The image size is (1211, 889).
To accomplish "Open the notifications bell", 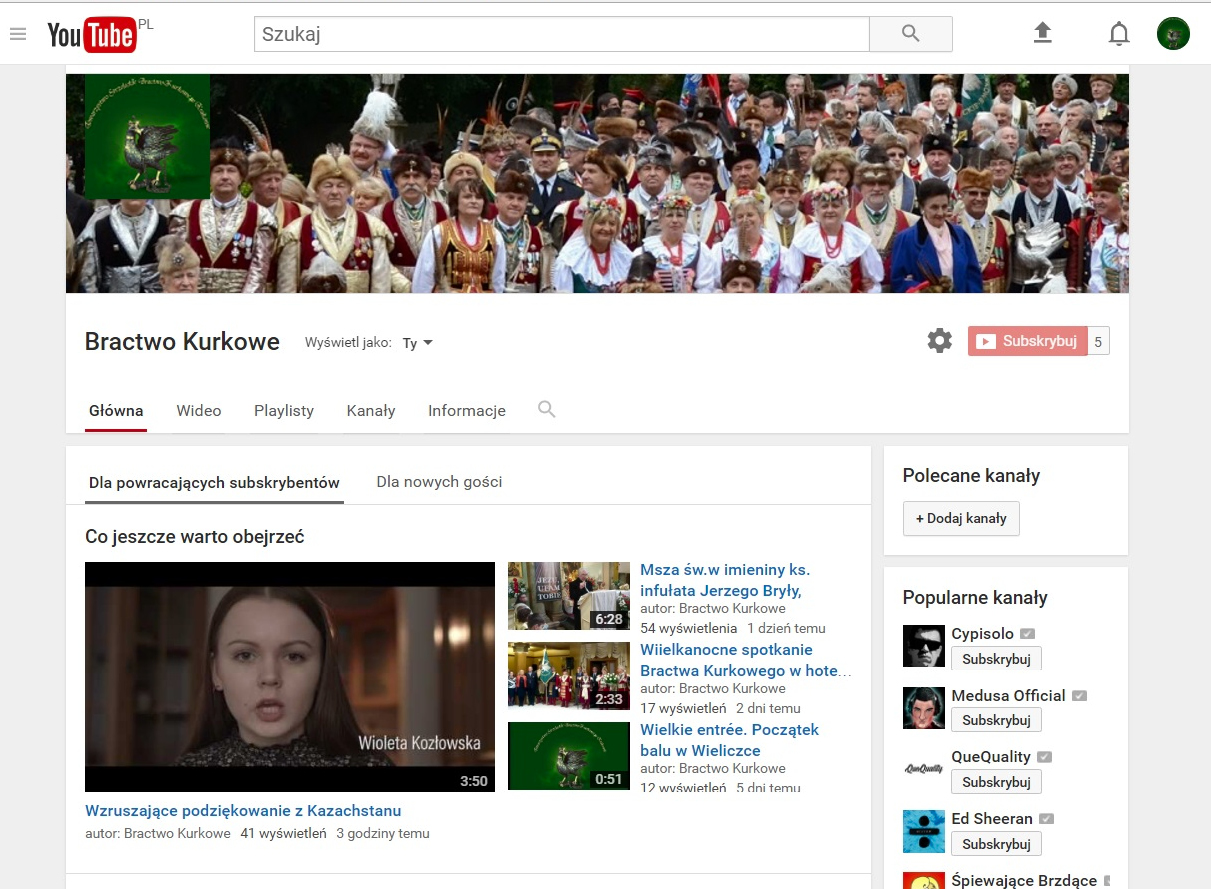I will 1119,34.
